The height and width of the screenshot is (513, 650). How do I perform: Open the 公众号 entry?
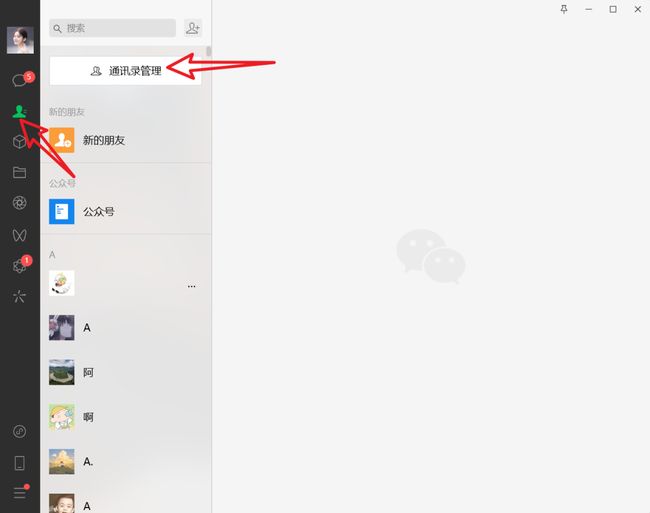[126, 211]
